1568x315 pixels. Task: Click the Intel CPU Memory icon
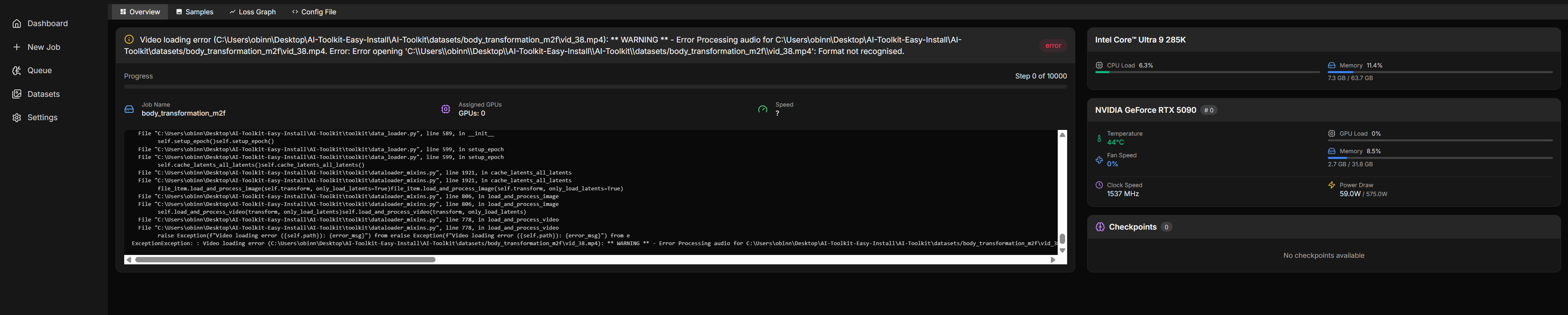coord(1332,65)
